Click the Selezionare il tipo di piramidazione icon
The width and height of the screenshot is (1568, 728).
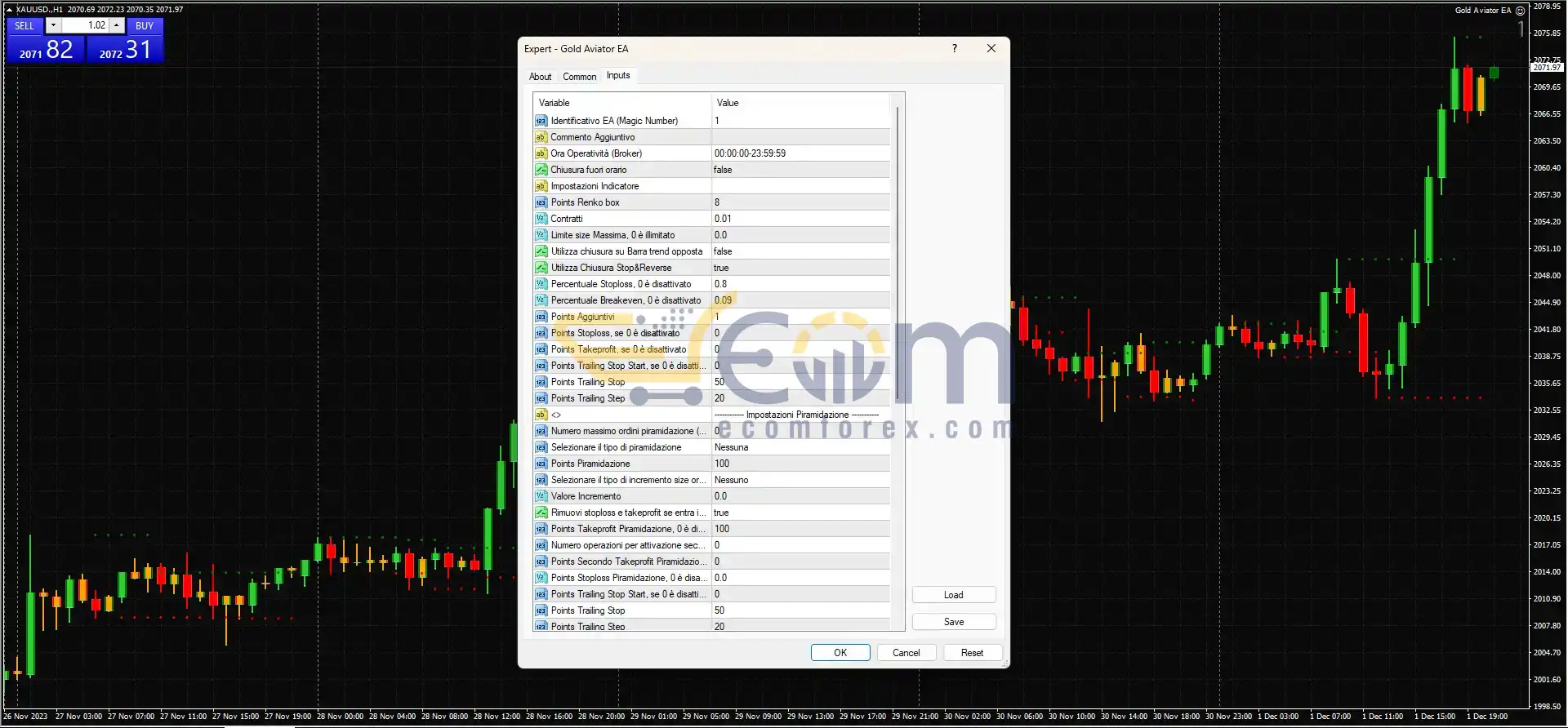coord(541,447)
